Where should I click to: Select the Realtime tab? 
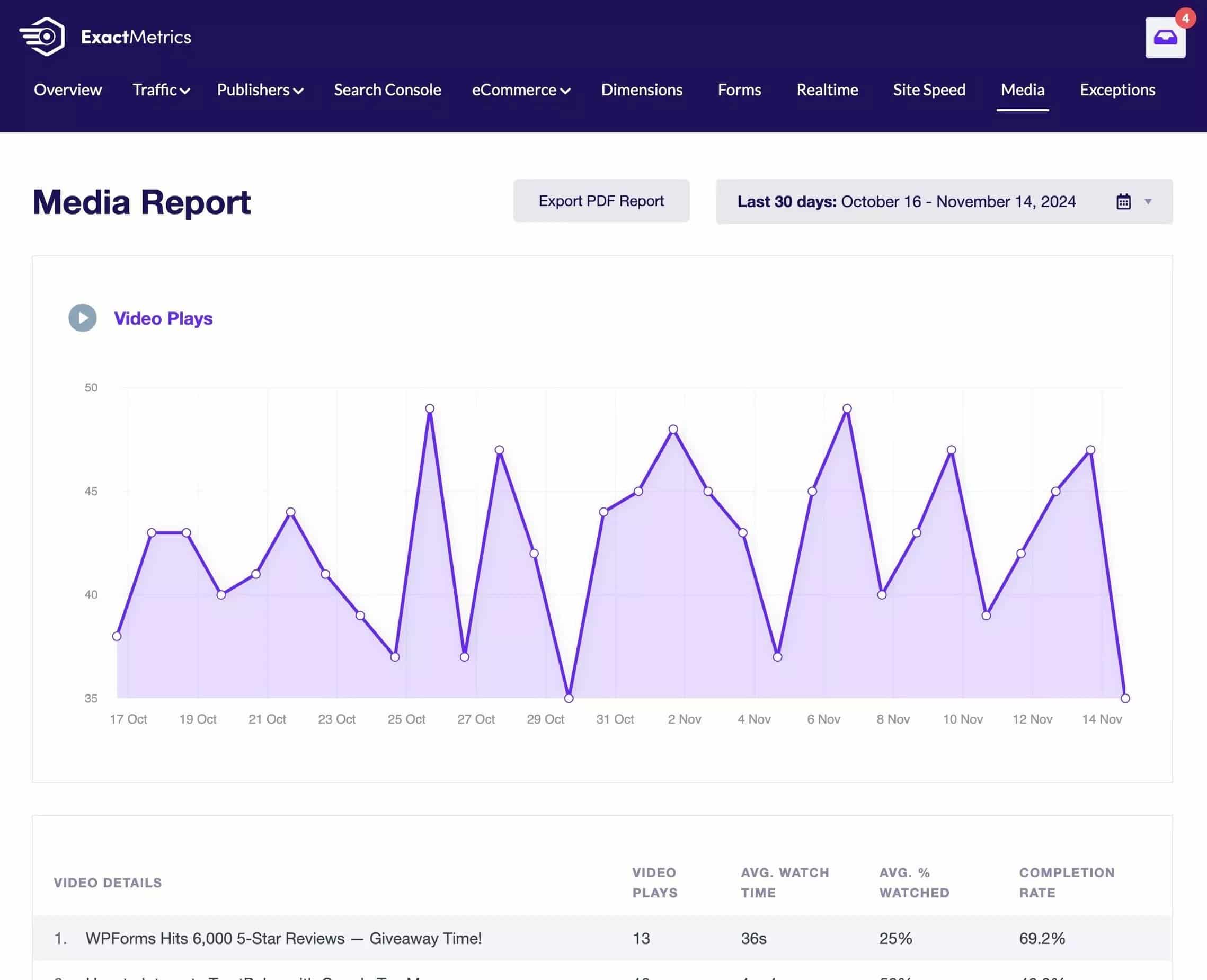pos(827,90)
